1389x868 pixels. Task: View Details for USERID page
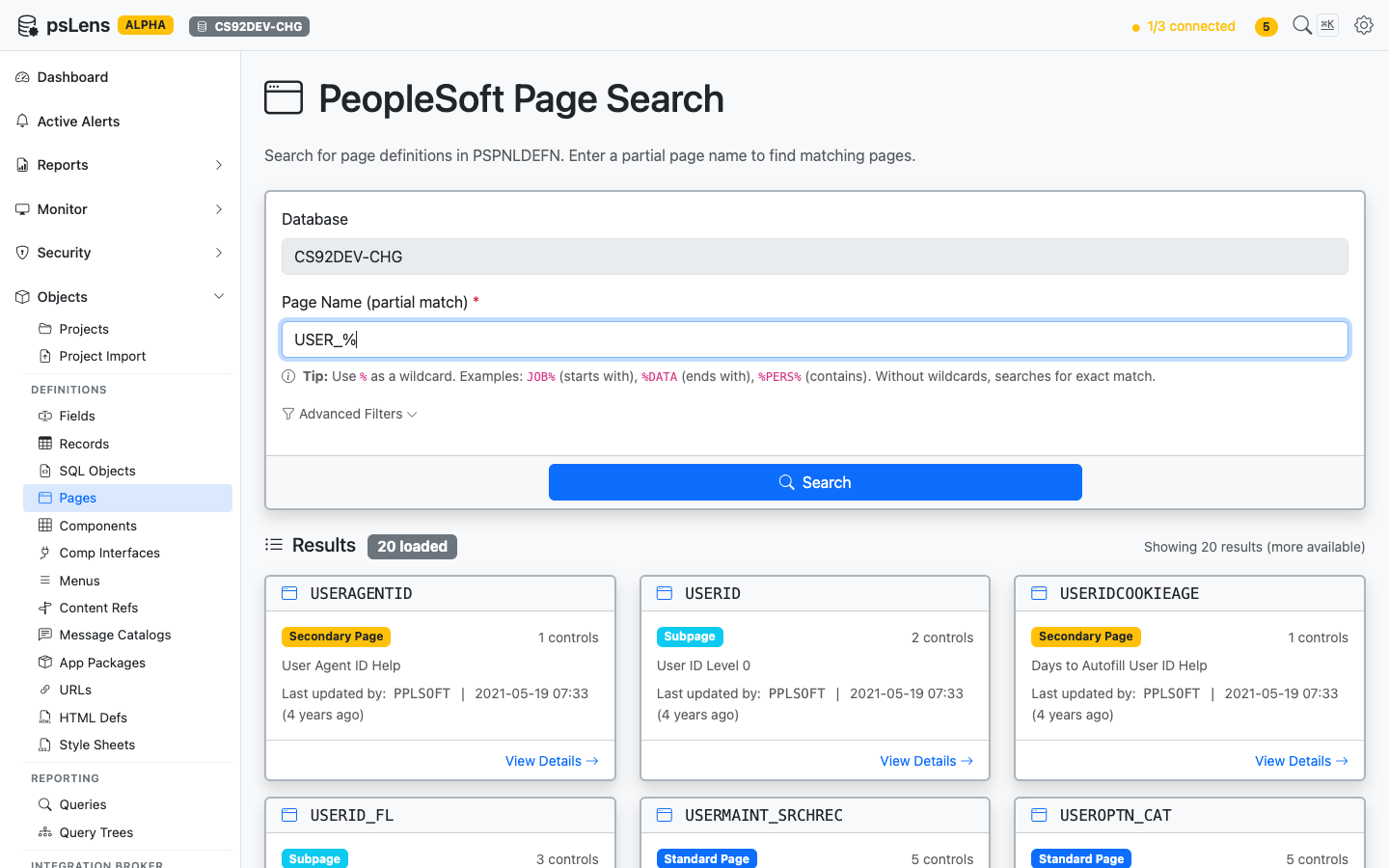(926, 761)
